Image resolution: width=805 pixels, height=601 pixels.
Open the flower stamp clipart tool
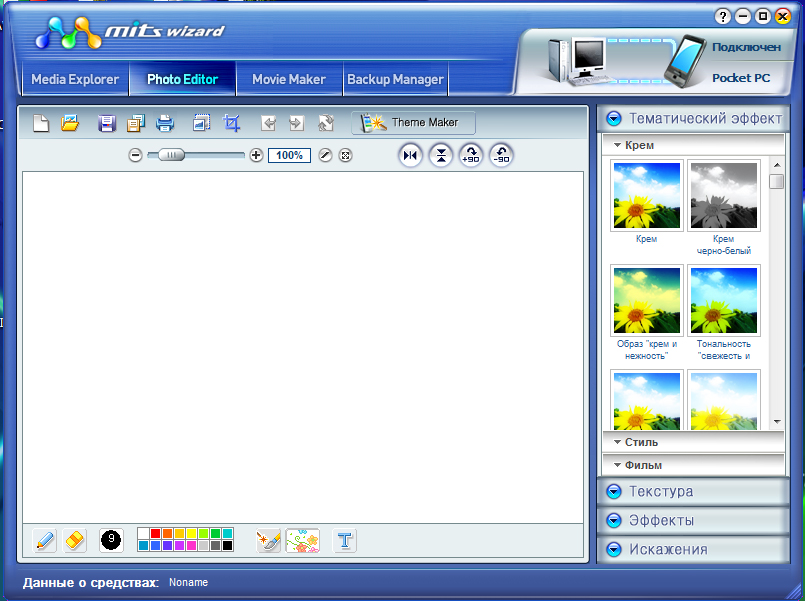click(x=302, y=540)
